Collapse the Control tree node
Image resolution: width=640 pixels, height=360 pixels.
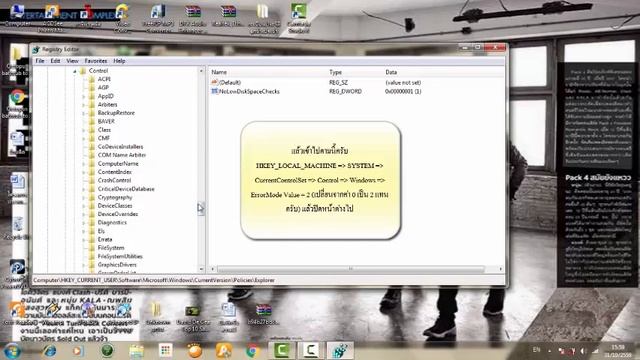pos(75,71)
